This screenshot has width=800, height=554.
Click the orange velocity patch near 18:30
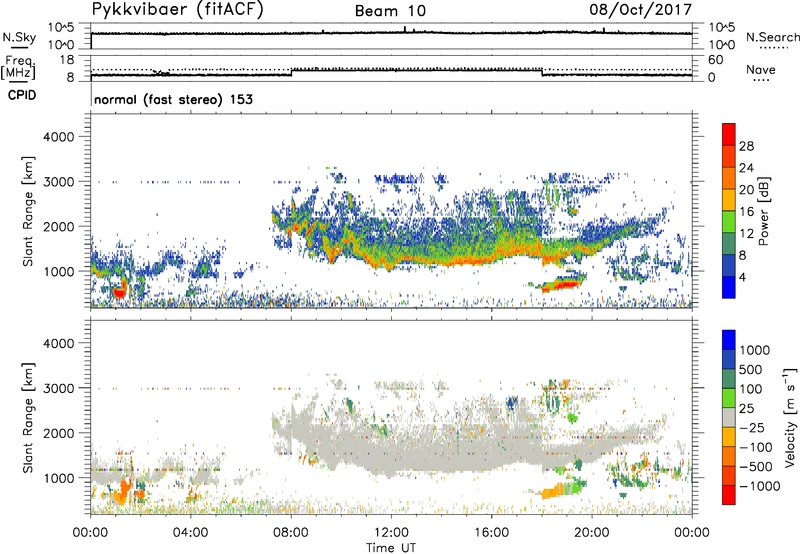click(554, 491)
